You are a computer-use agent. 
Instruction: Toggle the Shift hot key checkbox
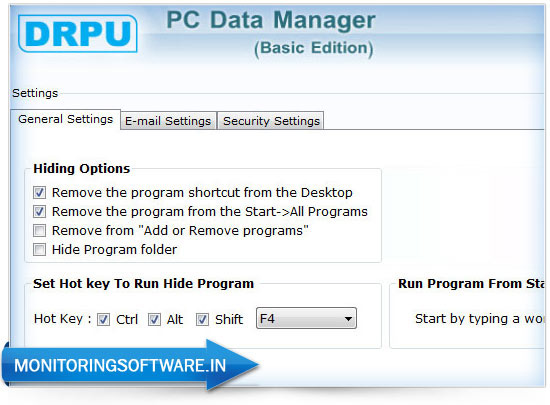pyautogui.click(x=202, y=319)
